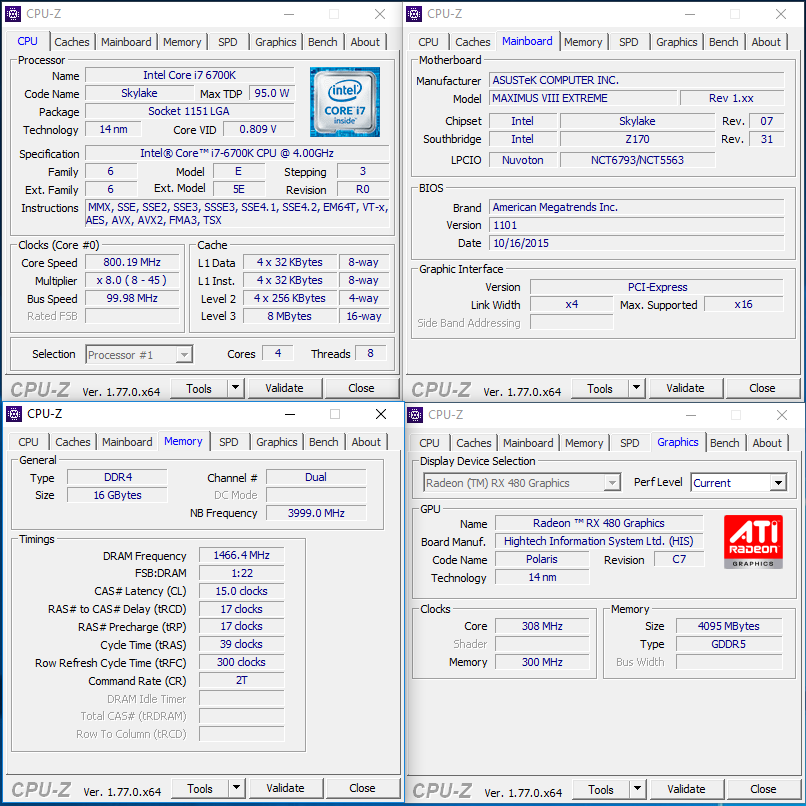Select SPD tab in the Mainboard window
The height and width of the screenshot is (806, 806).
tap(629, 42)
